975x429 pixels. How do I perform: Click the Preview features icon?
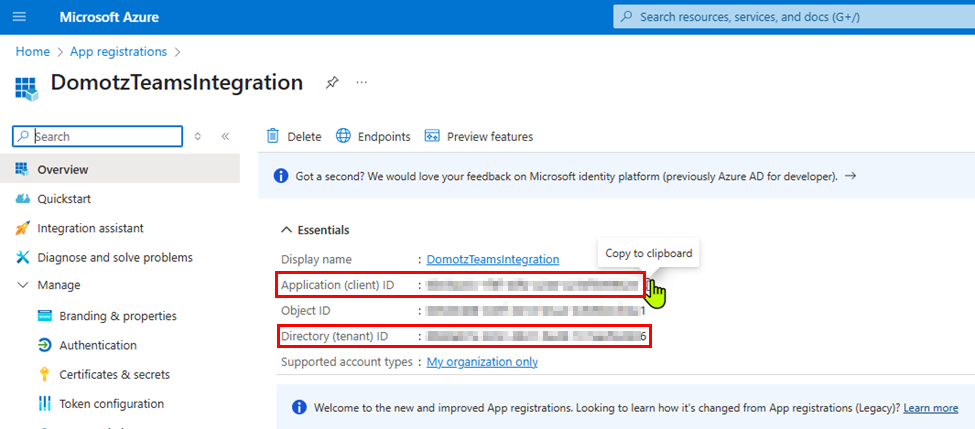coord(432,136)
